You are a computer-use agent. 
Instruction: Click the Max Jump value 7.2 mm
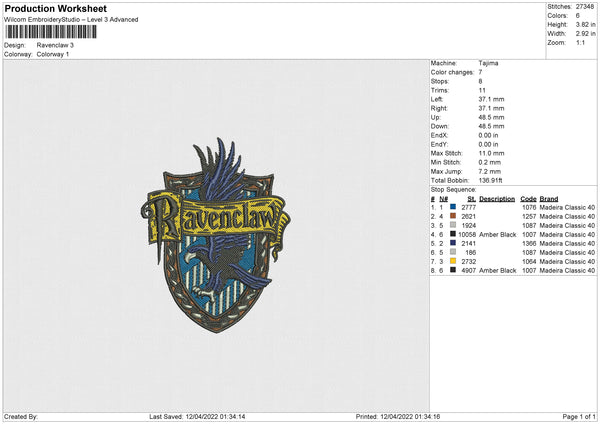coord(490,171)
